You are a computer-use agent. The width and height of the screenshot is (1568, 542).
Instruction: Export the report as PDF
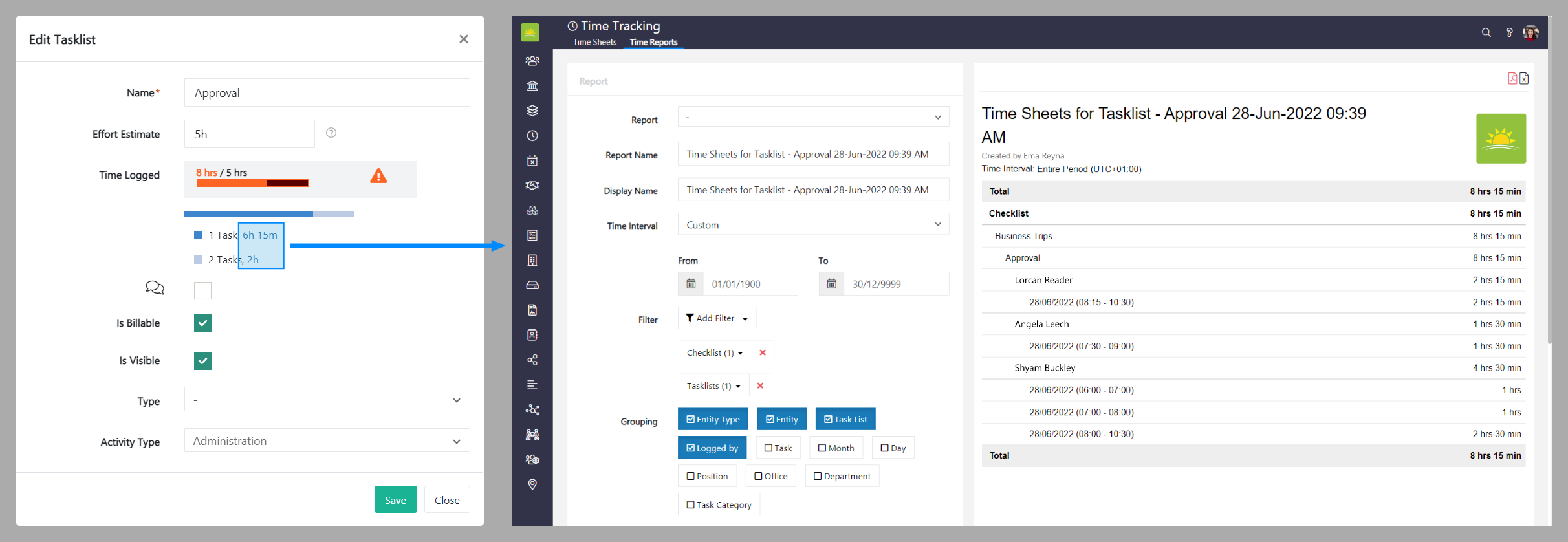pyautogui.click(x=1512, y=78)
